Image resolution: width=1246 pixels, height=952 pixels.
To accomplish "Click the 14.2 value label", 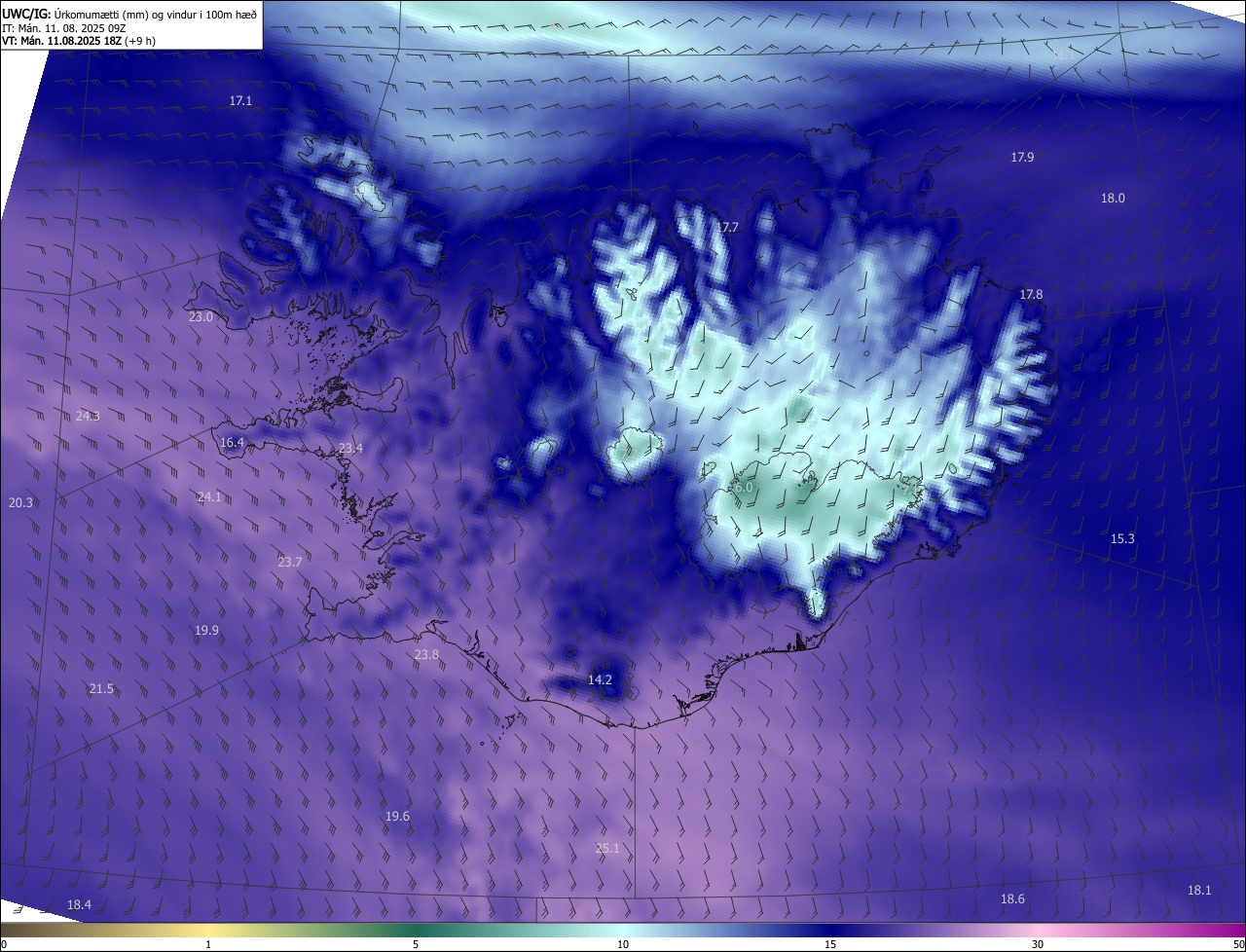I will coord(600,680).
